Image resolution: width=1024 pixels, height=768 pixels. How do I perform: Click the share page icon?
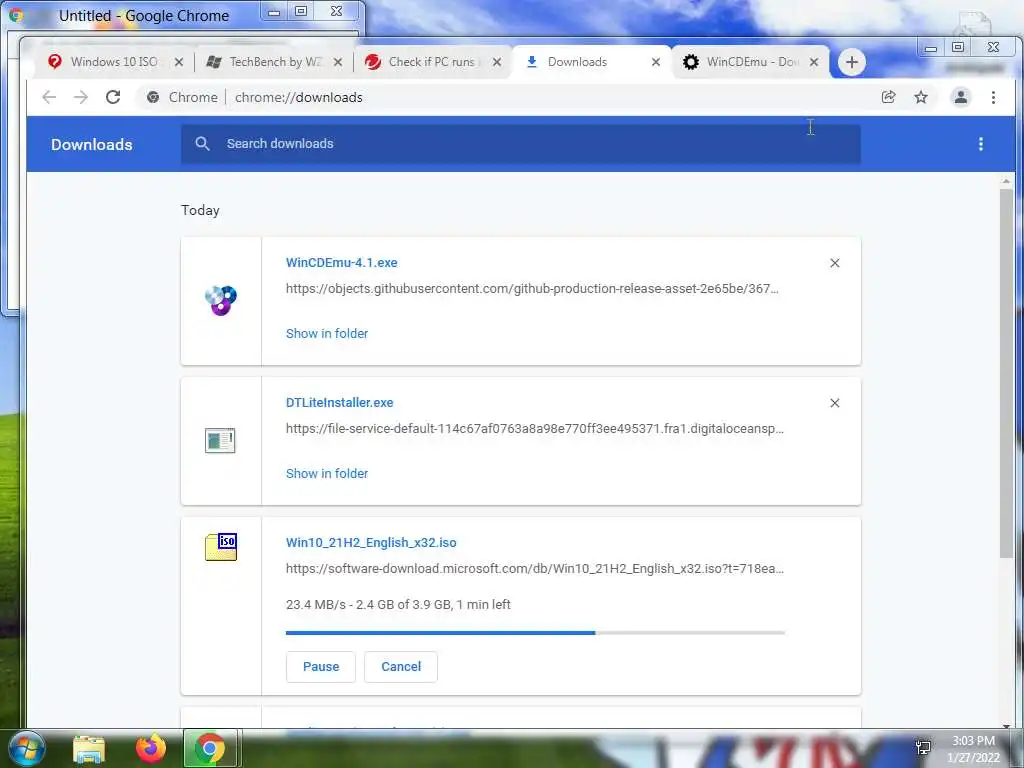(x=888, y=97)
